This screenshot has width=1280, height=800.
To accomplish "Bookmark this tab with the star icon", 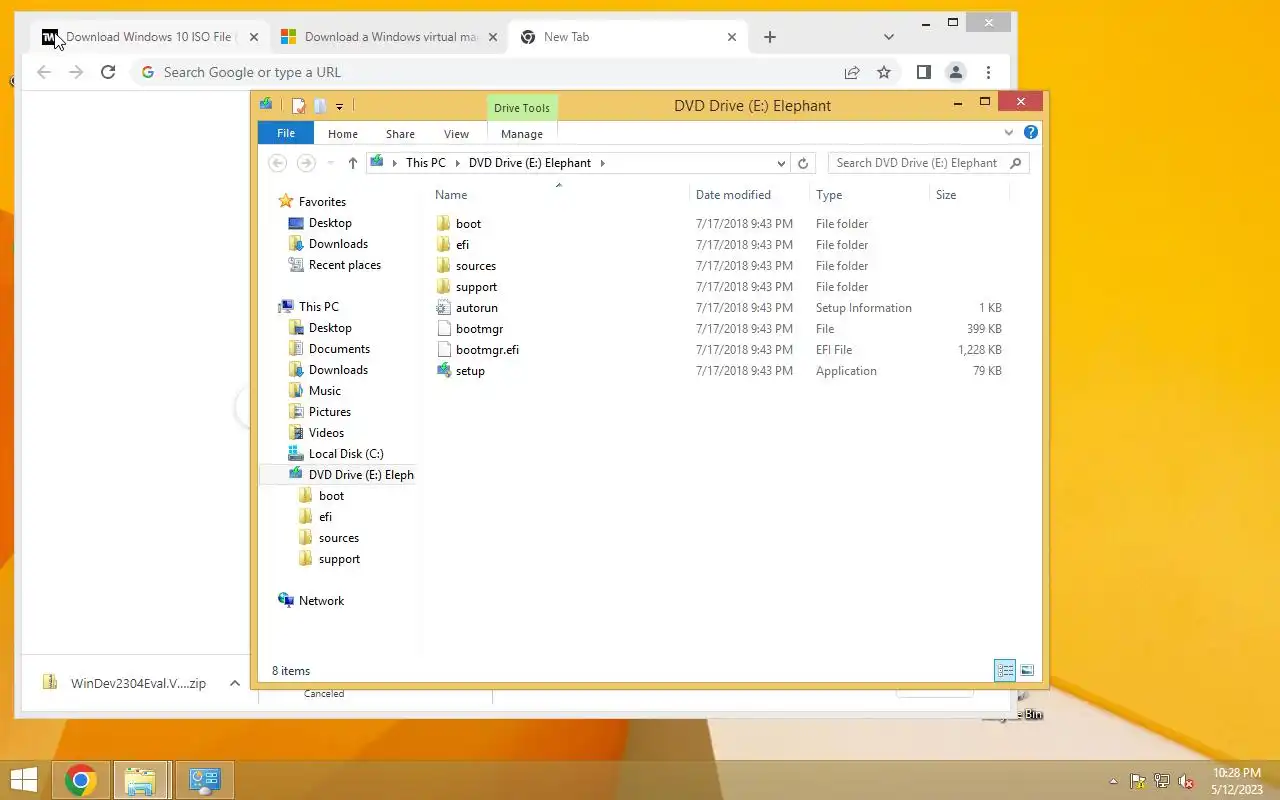I will pos(884,72).
